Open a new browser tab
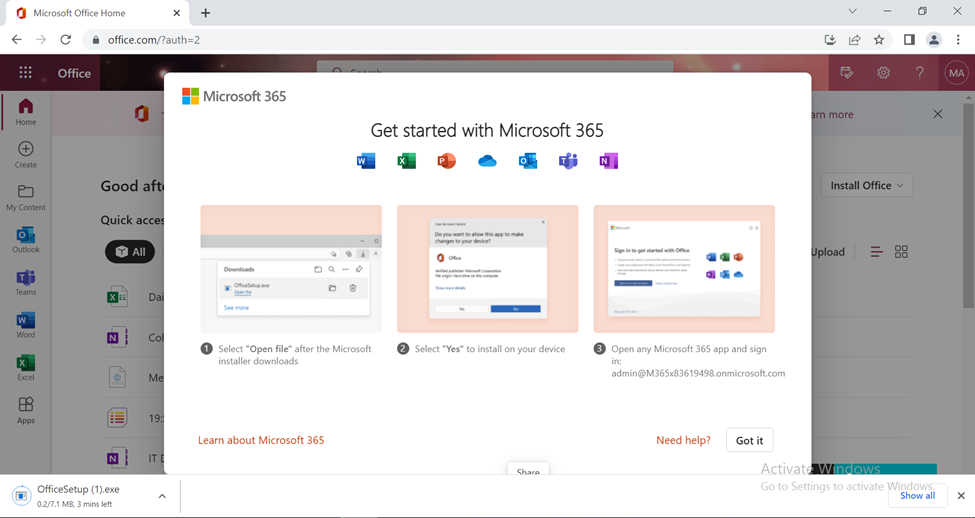 tap(206, 13)
